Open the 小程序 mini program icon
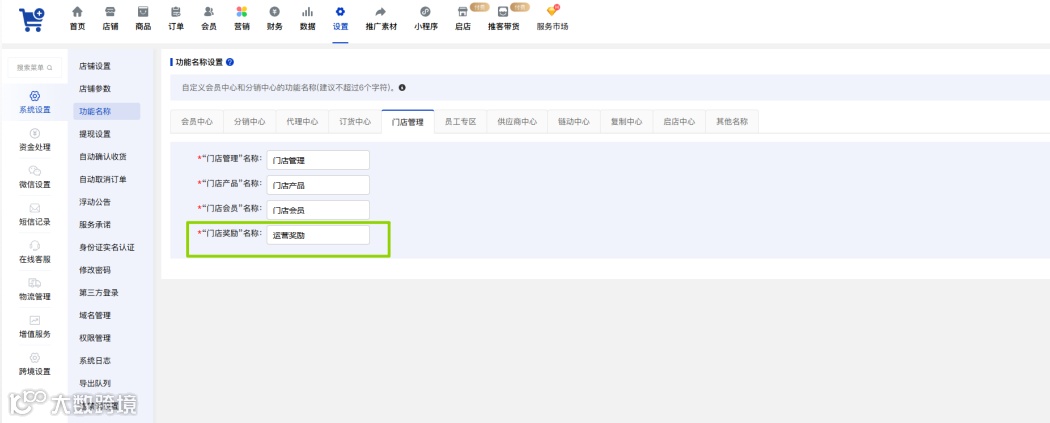1050x423 pixels. (425, 12)
